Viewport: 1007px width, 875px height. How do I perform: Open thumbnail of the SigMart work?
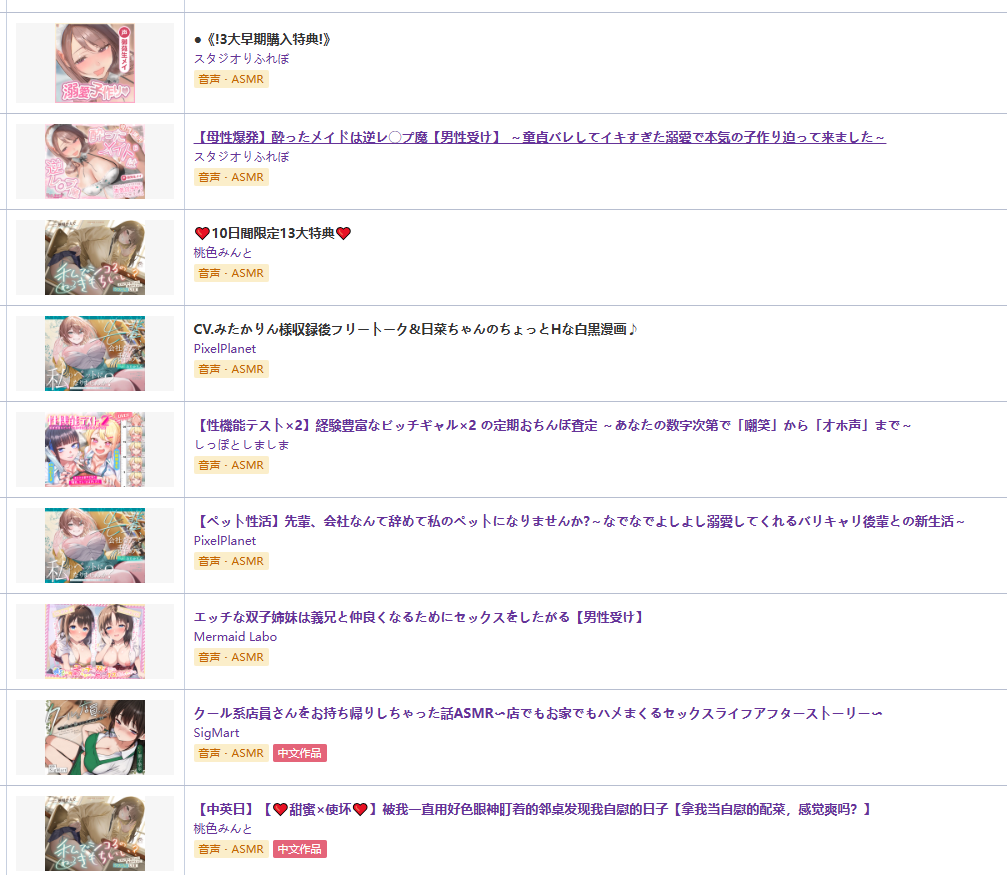tap(95, 738)
